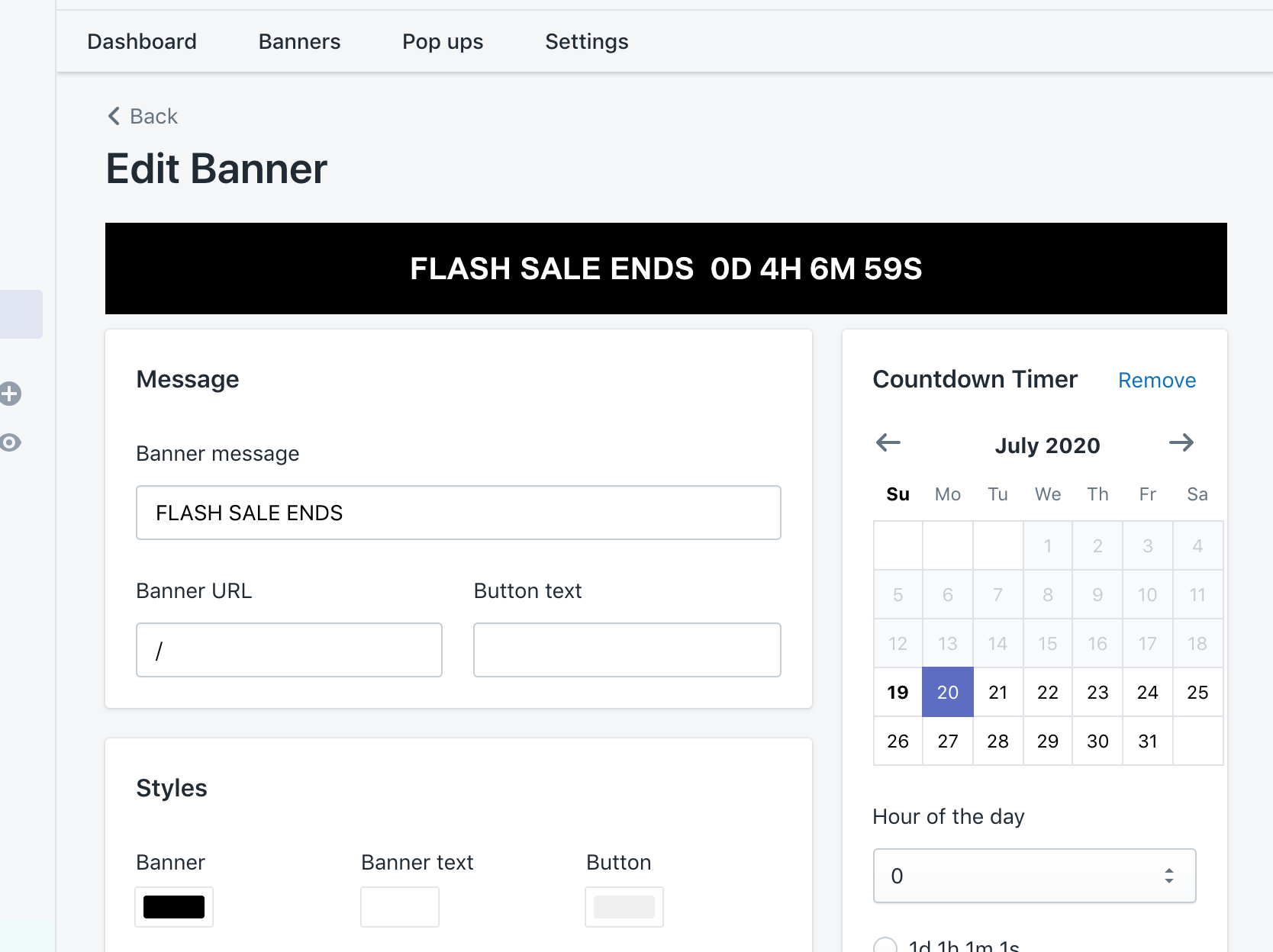The width and height of the screenshot is (1273, 952).
Task: Open the Settings tab
Action: pyautogui.click(x=586, y=41)
